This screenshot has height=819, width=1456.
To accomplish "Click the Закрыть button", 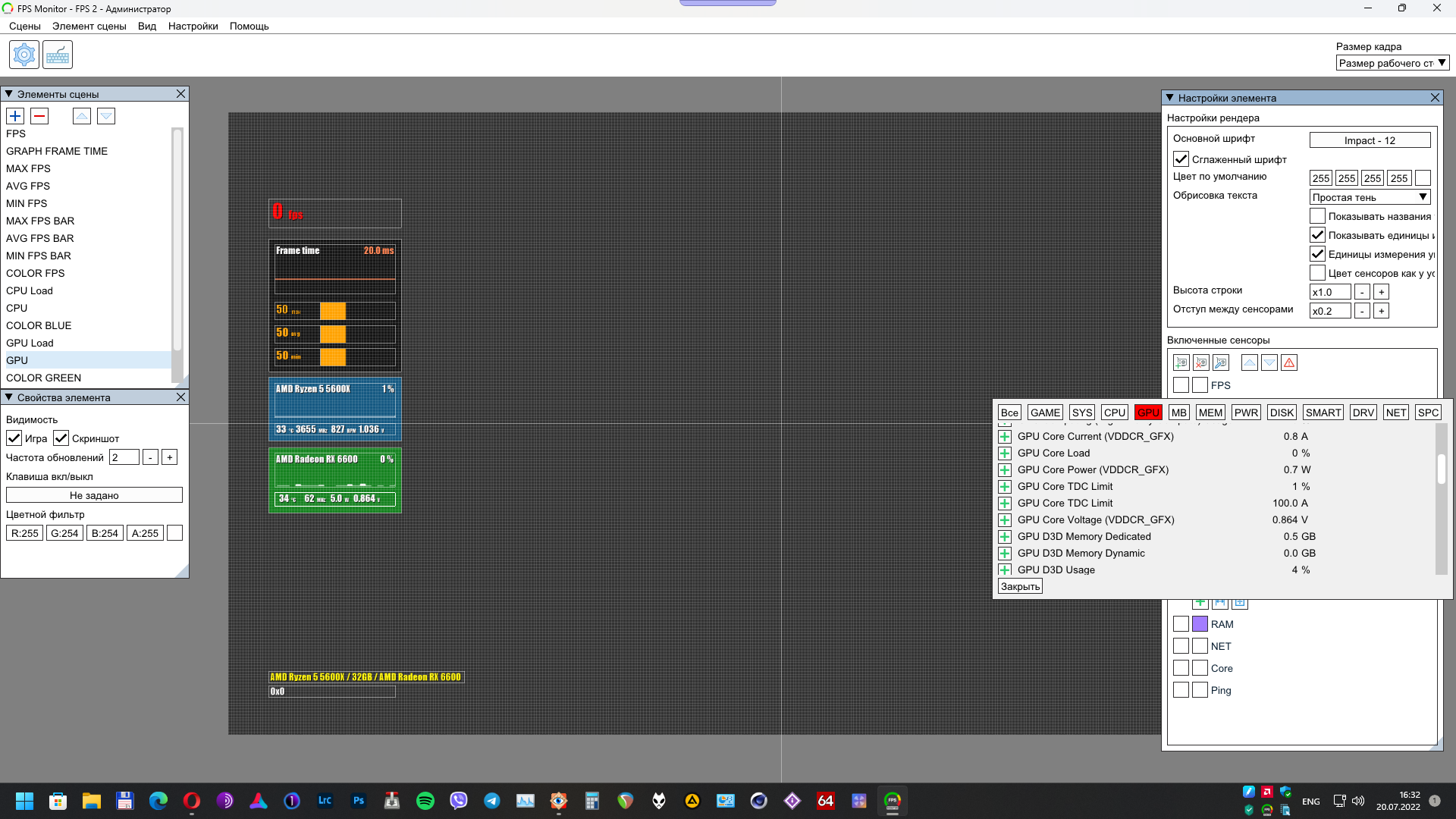I will coord(1020,586).
